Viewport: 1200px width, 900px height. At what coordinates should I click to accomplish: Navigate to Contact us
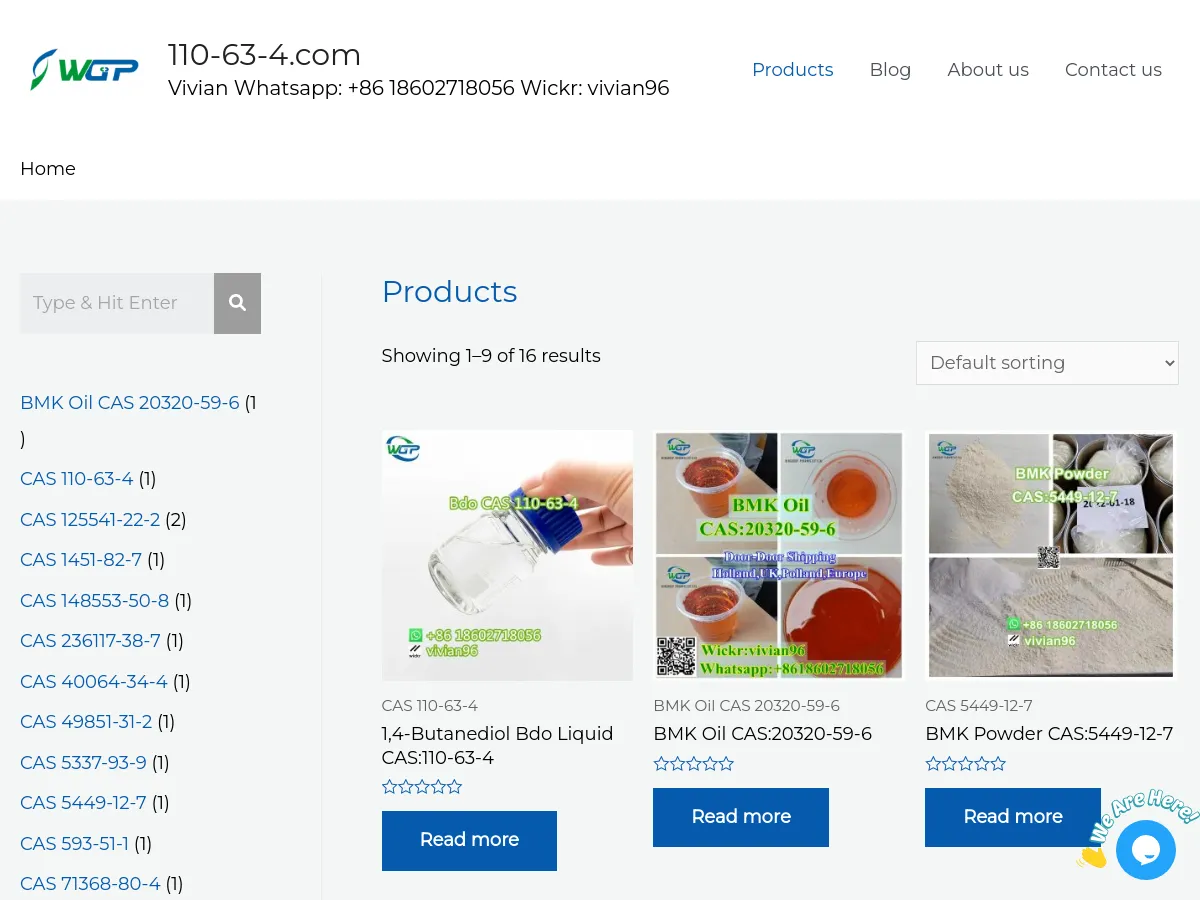(x=1113, y=70)
